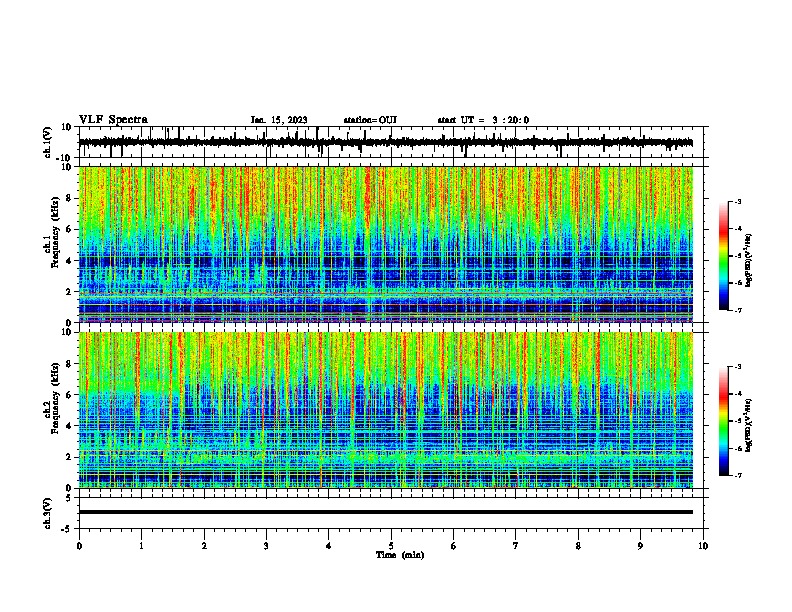Click the "-3" label on ch.1 color bar

pos(737,201)
